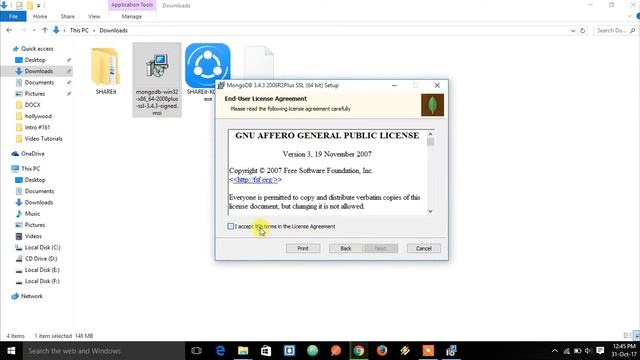The height and width of the screenshot is (360, 640).
Task: Click the license scrollbar thumb
Action: click(430, 142)
